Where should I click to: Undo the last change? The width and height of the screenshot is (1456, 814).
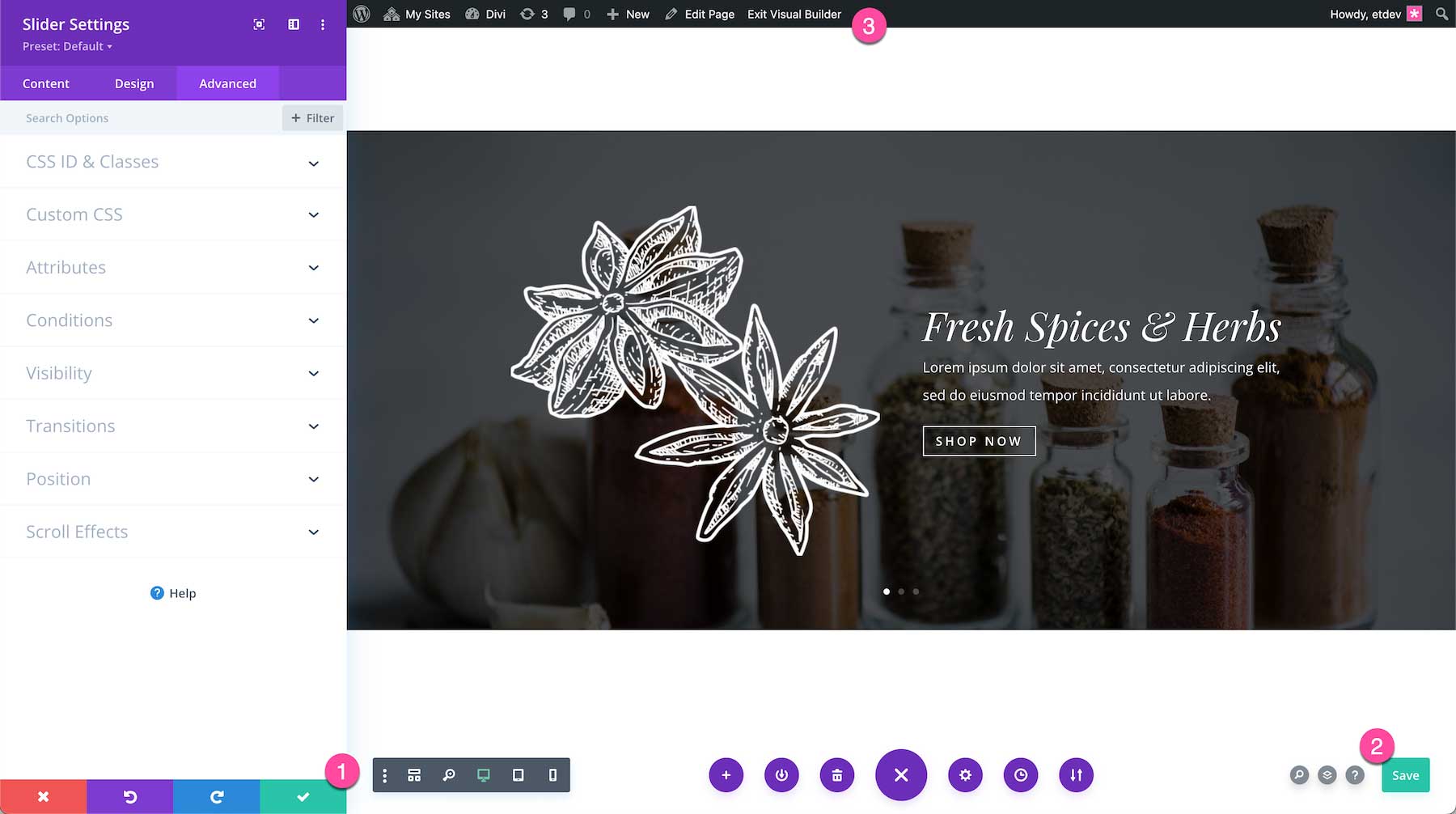click(129, 797)
